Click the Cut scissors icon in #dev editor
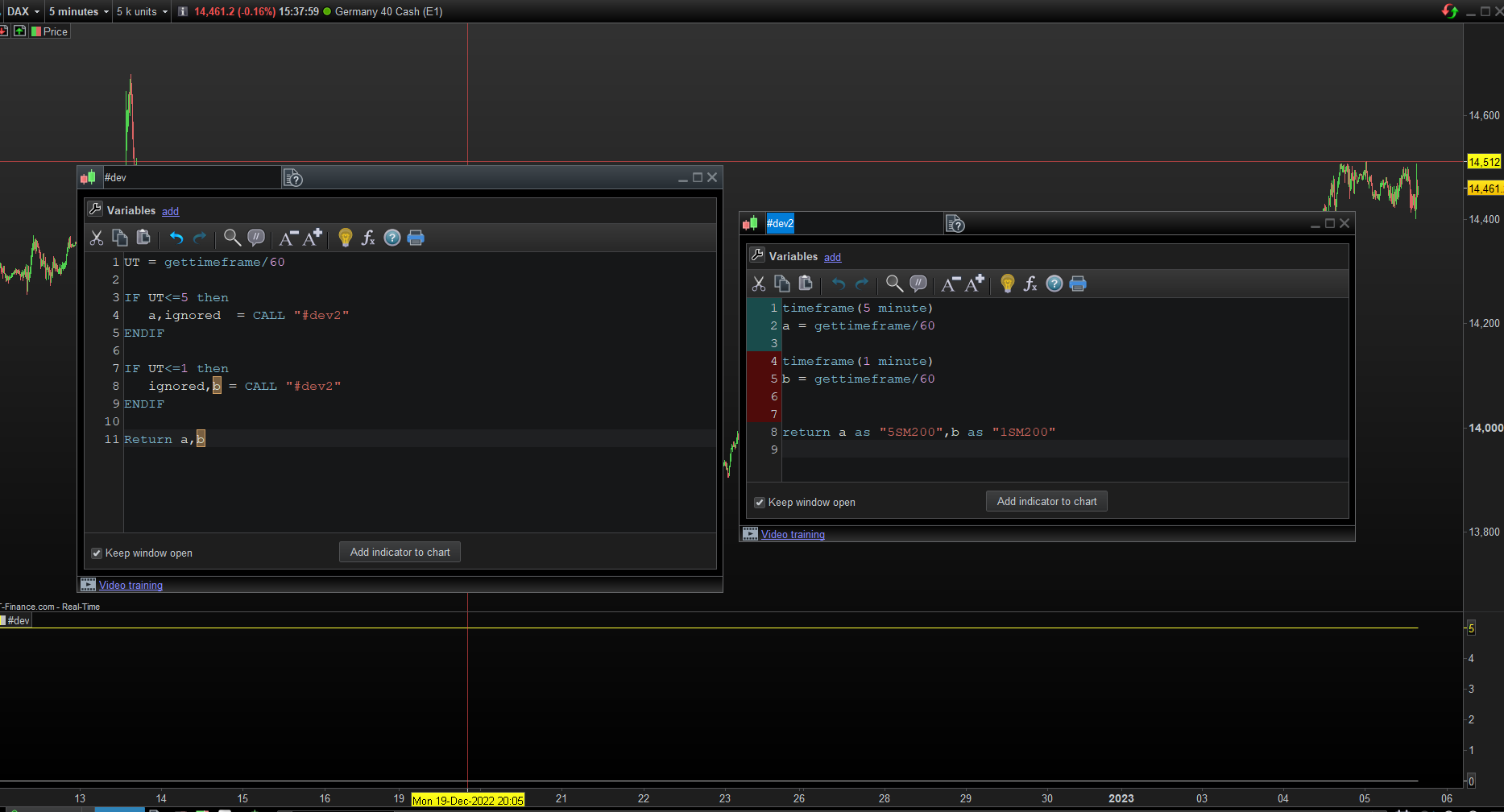The height and width of the screenshot is (812, 1504). [x=97, y=238]
